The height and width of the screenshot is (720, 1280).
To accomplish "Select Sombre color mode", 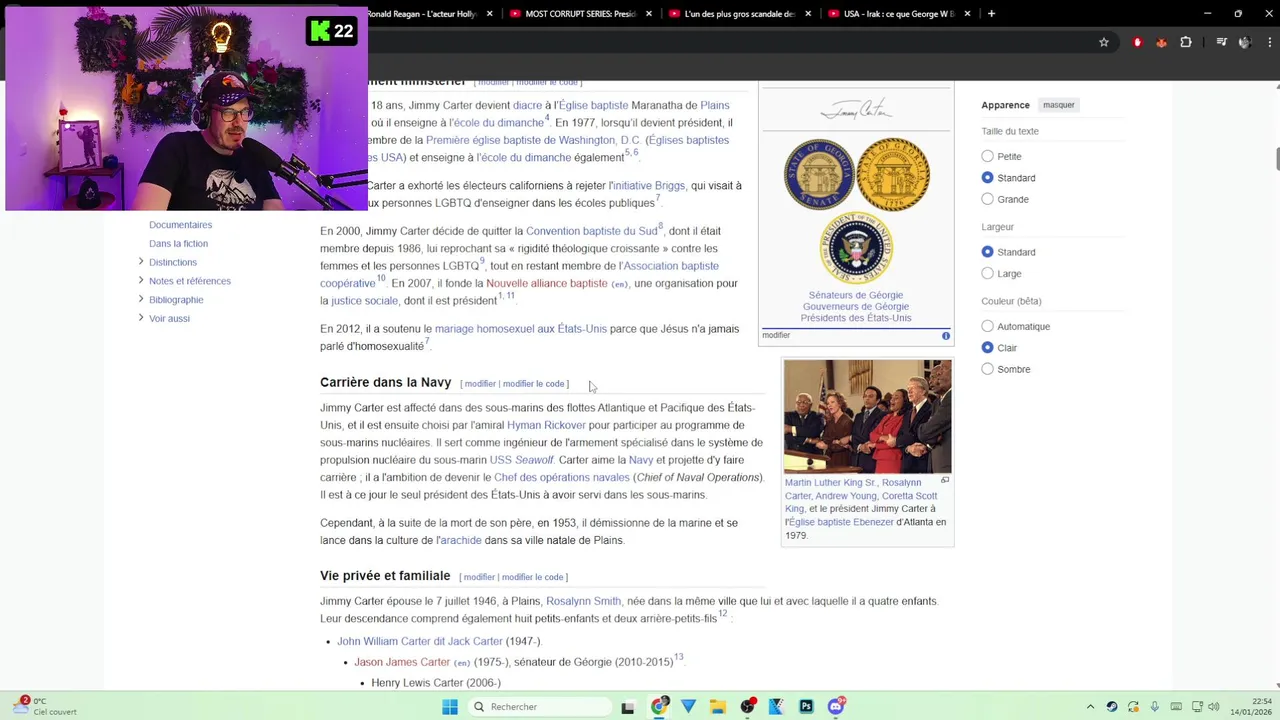I will (x=988, y=369).
